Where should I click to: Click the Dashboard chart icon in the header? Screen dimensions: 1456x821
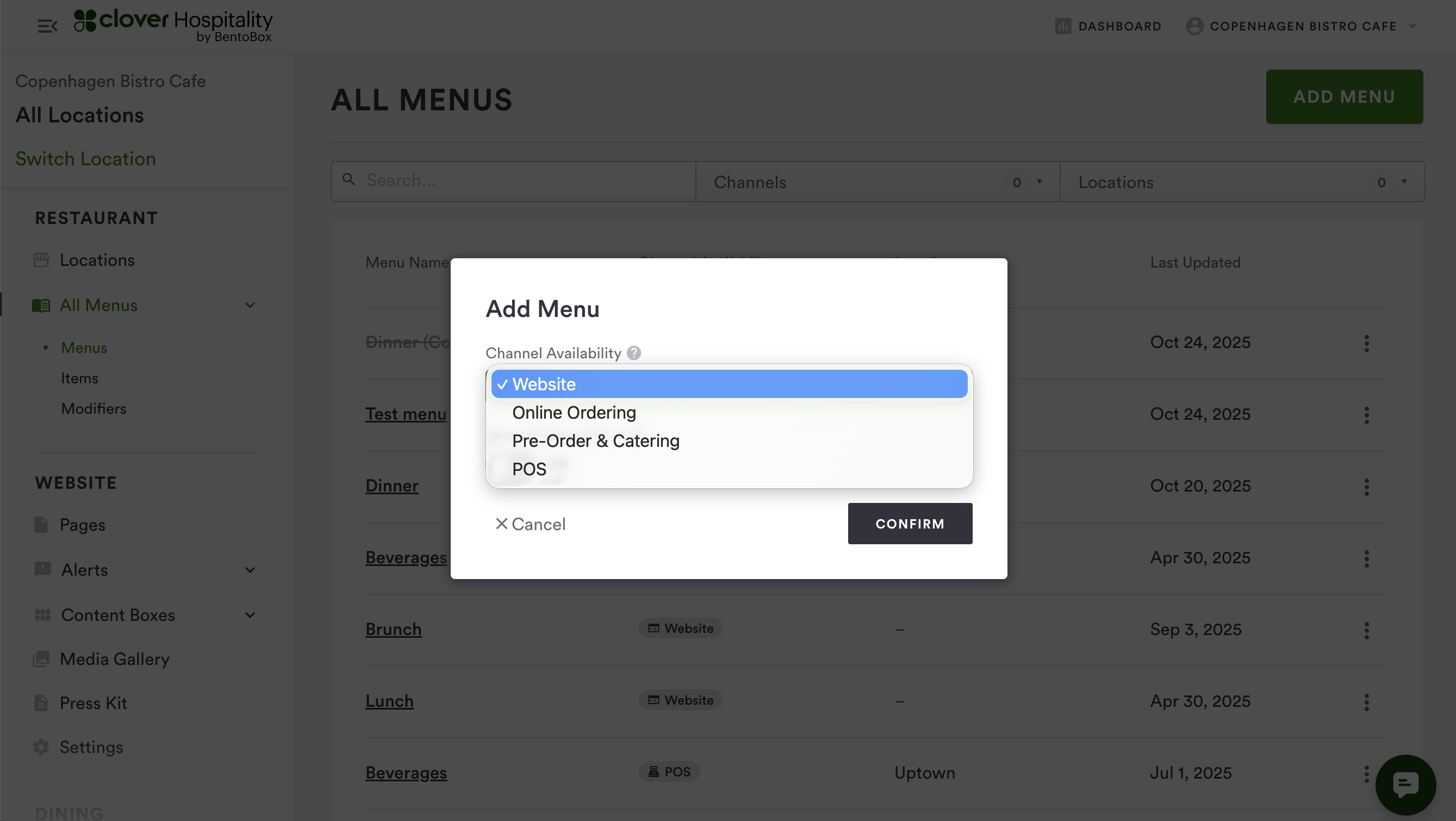tap(1062, 26)
